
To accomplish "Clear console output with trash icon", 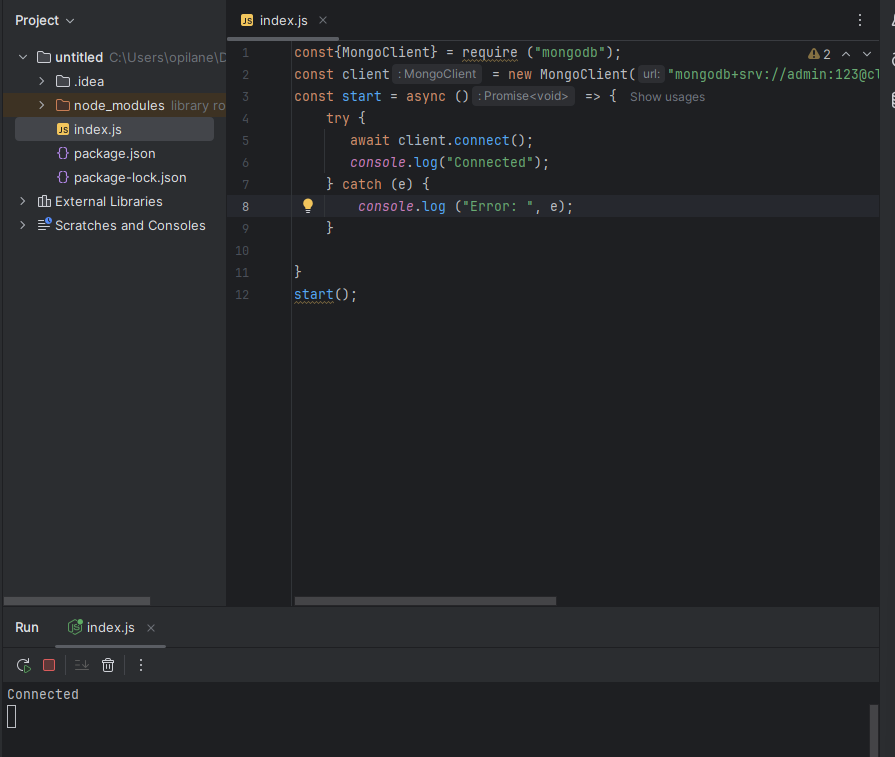I will pos(108,665).
